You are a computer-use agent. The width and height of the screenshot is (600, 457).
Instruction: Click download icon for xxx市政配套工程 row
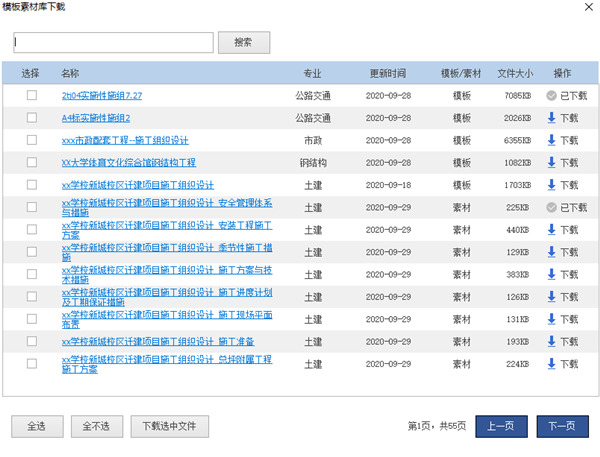pos(551,140)
